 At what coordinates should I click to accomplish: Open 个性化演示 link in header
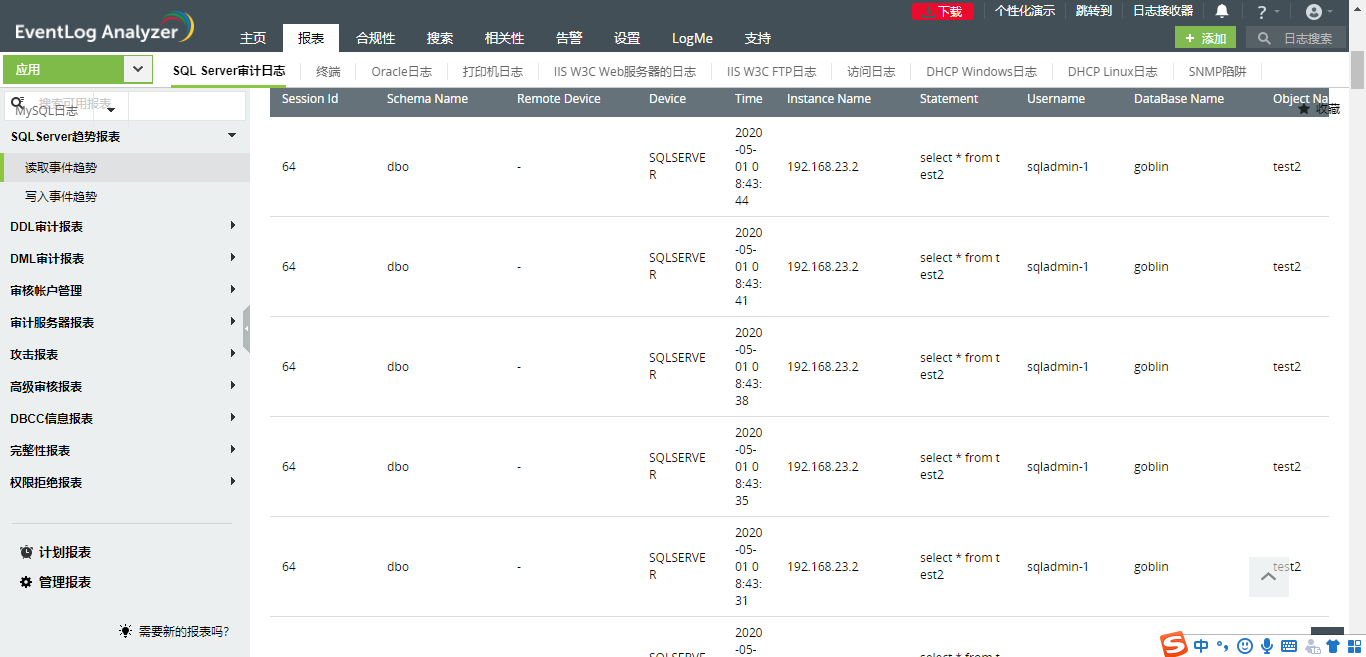[1025, 11]
